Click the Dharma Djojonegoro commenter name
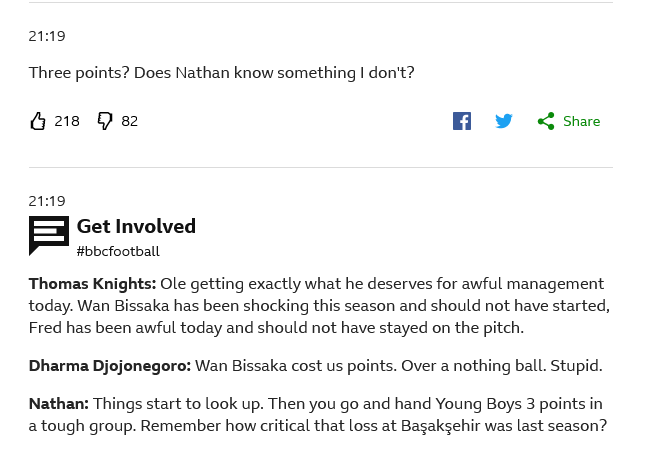 coord(109,366)
